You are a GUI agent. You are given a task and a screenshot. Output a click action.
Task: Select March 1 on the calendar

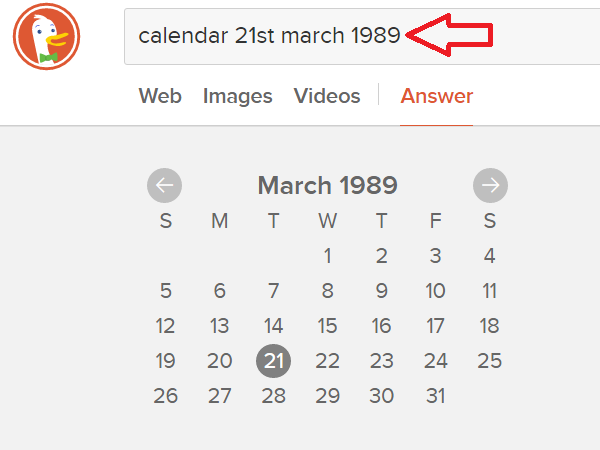pyautogui.click(x=328, y=256)
